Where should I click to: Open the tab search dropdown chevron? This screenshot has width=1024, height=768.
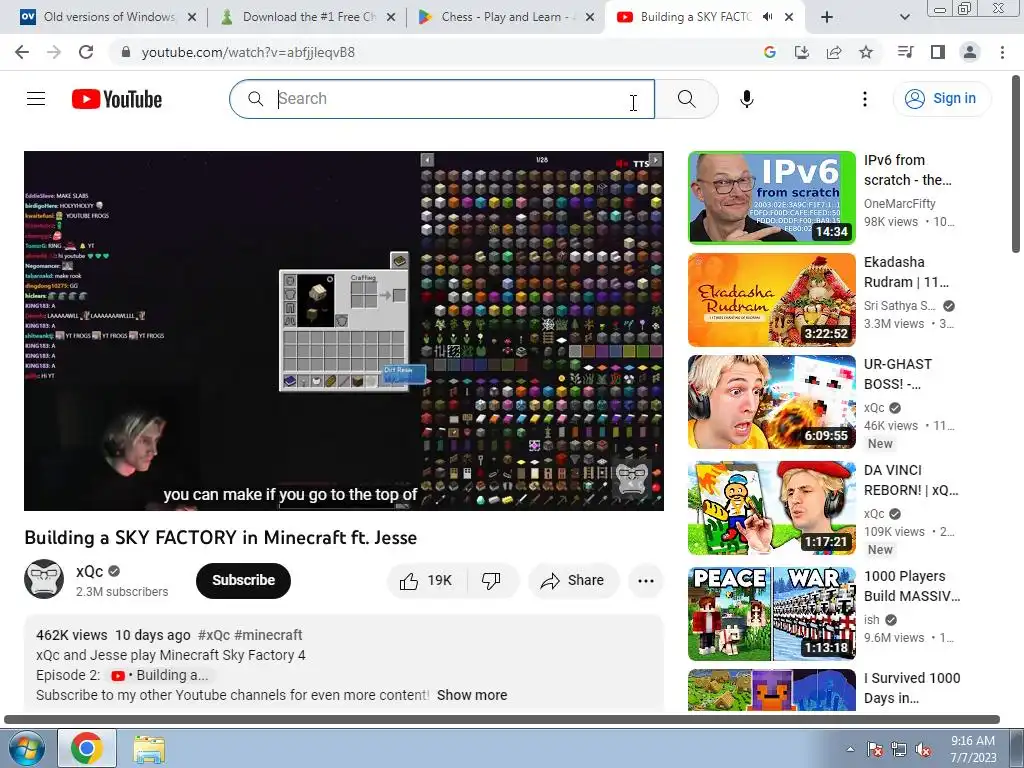904,17
